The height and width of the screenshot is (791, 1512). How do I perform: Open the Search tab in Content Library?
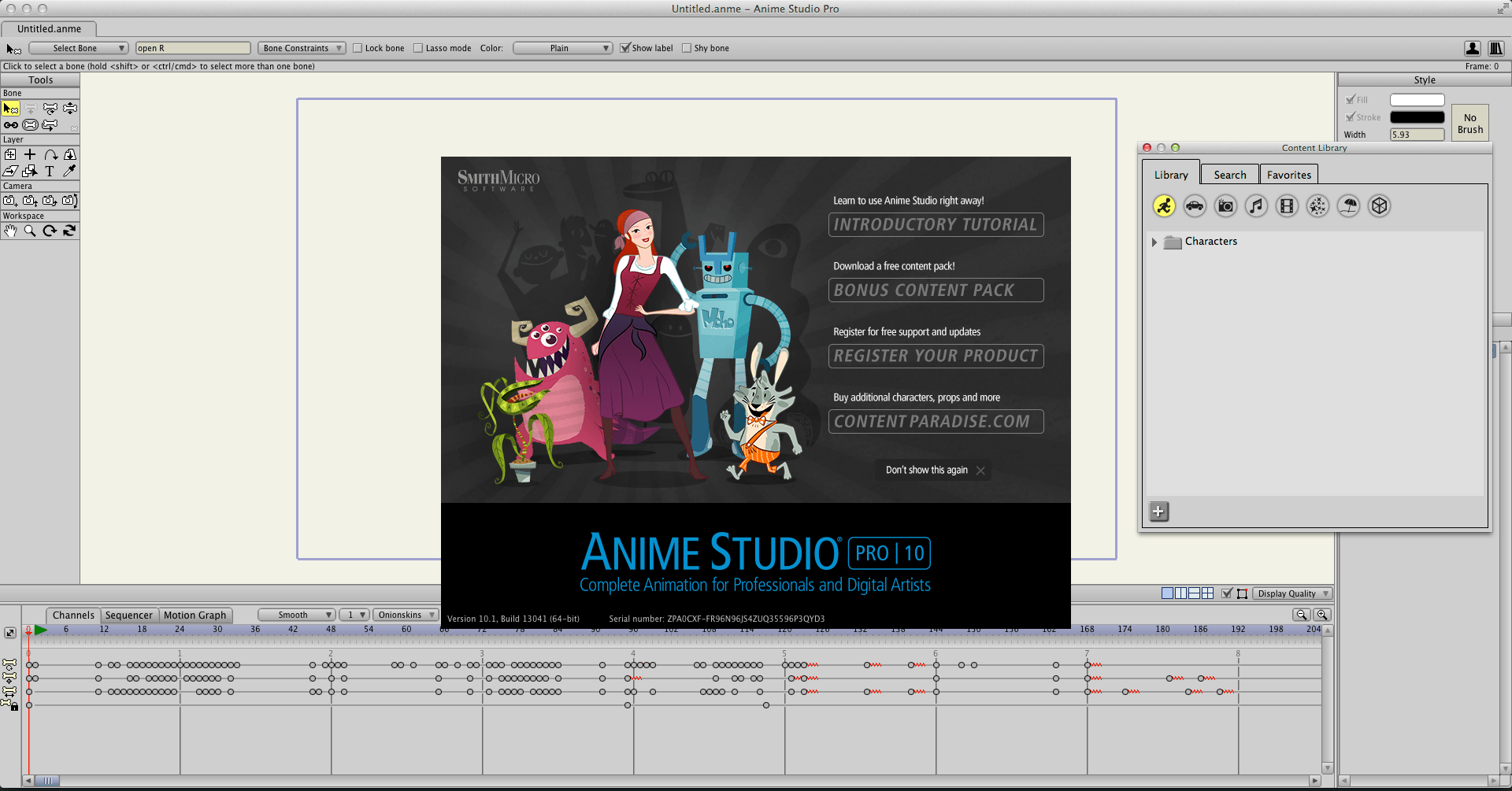pos(1230,175)
